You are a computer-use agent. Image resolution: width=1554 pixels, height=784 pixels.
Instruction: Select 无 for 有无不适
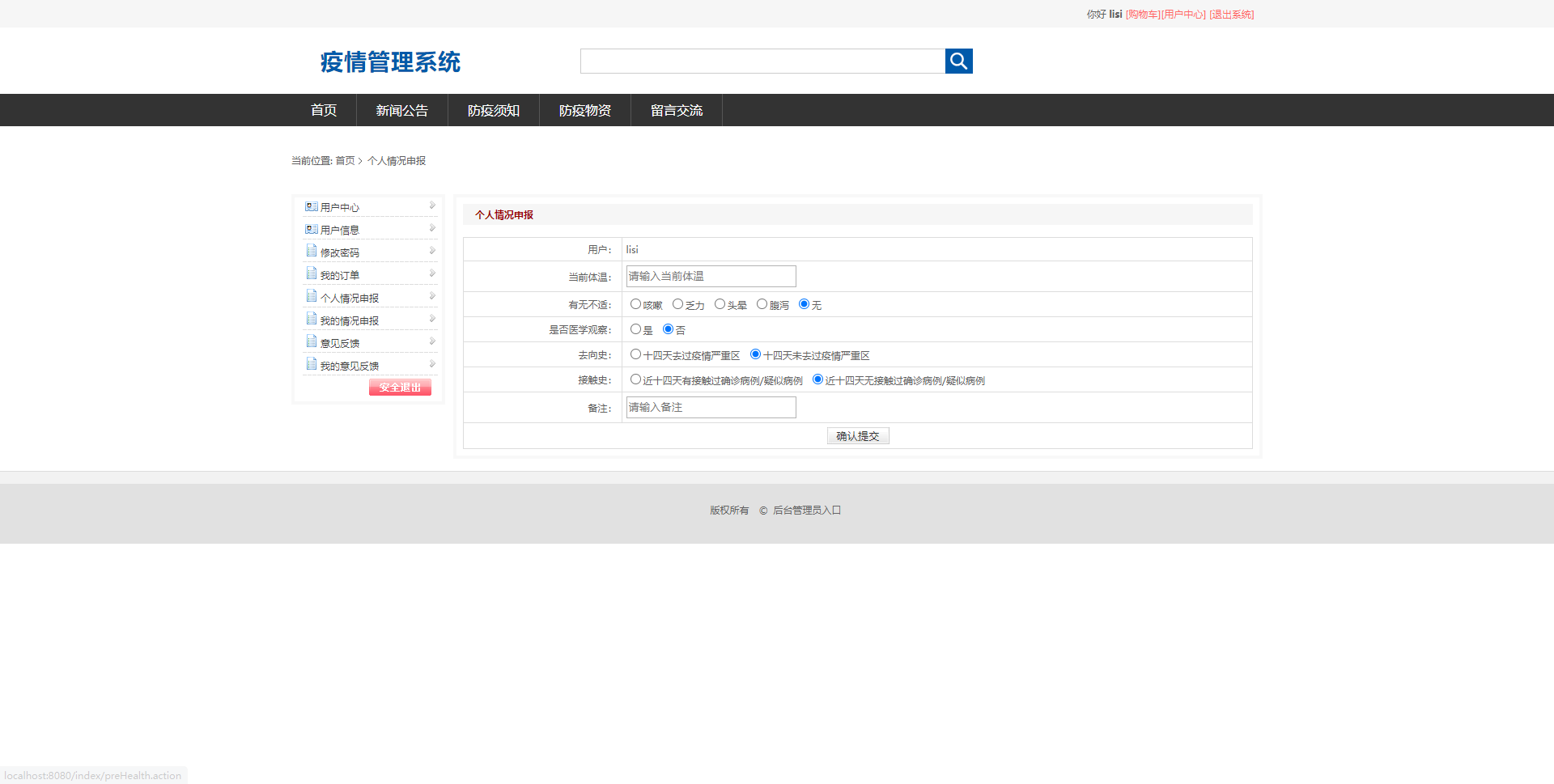coord(804,304)
